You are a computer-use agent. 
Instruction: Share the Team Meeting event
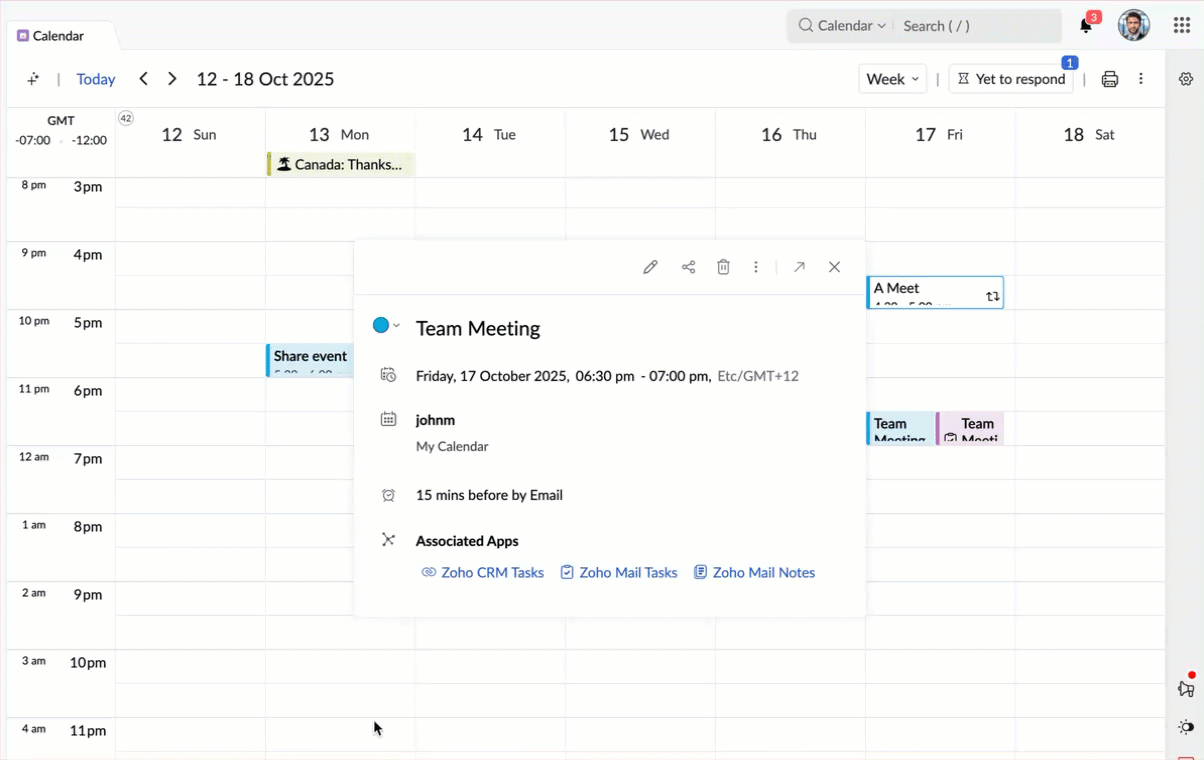tap(687, 267)
